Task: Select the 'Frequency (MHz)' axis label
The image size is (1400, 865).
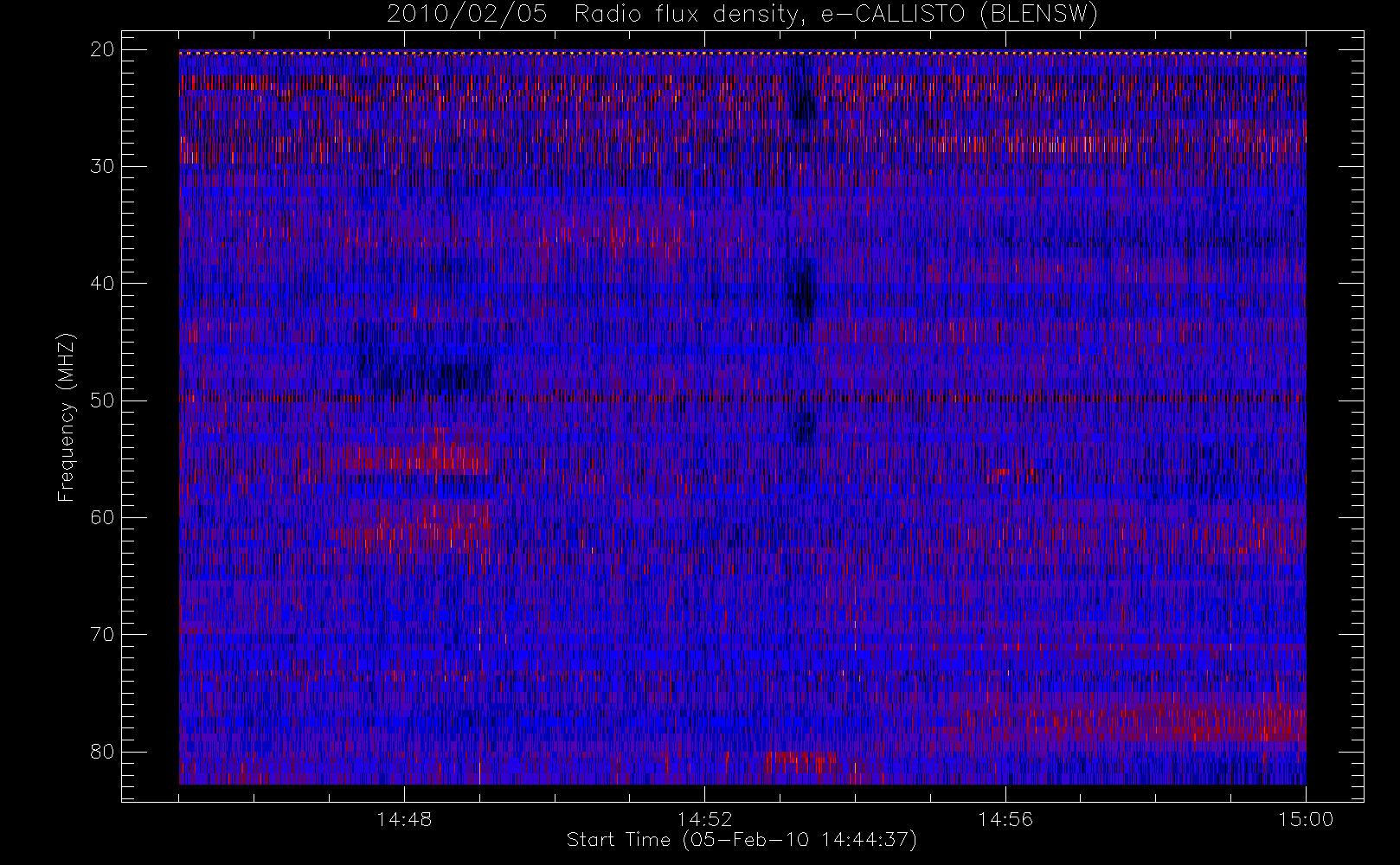Action: click(67, 418)
